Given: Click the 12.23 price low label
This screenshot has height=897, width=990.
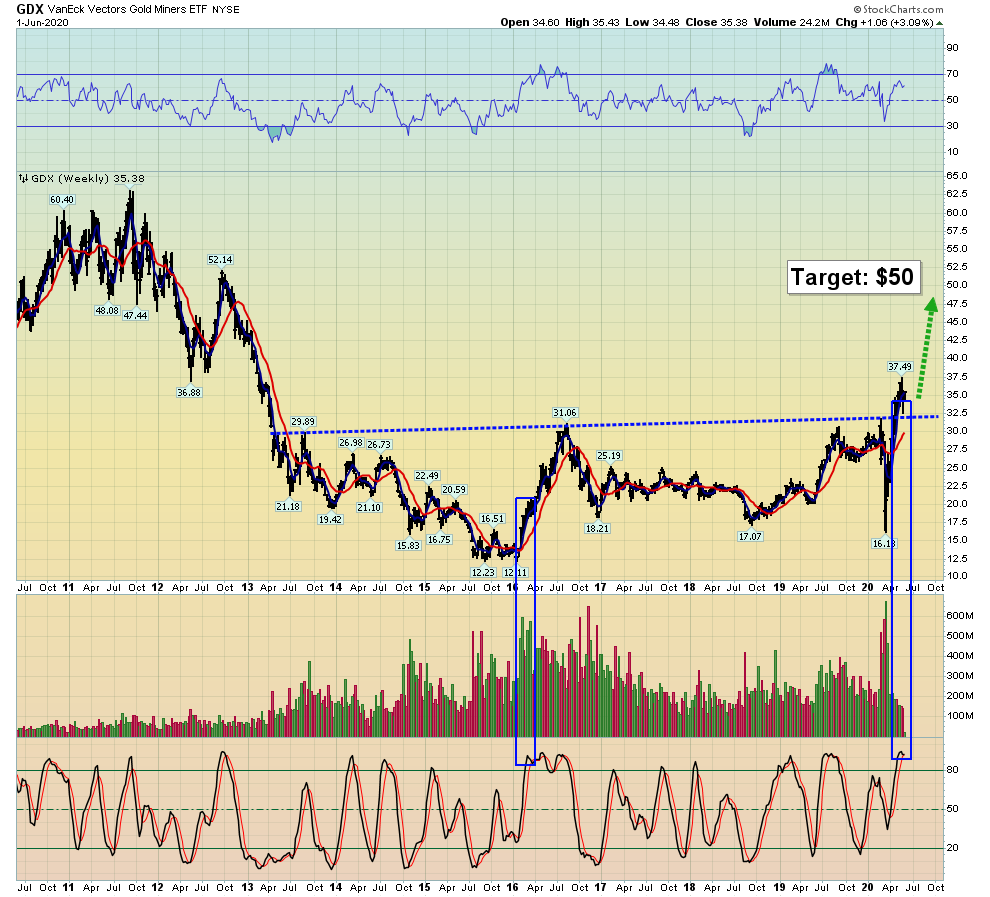Looking at the screenshot, I should [x=483, y=572].
